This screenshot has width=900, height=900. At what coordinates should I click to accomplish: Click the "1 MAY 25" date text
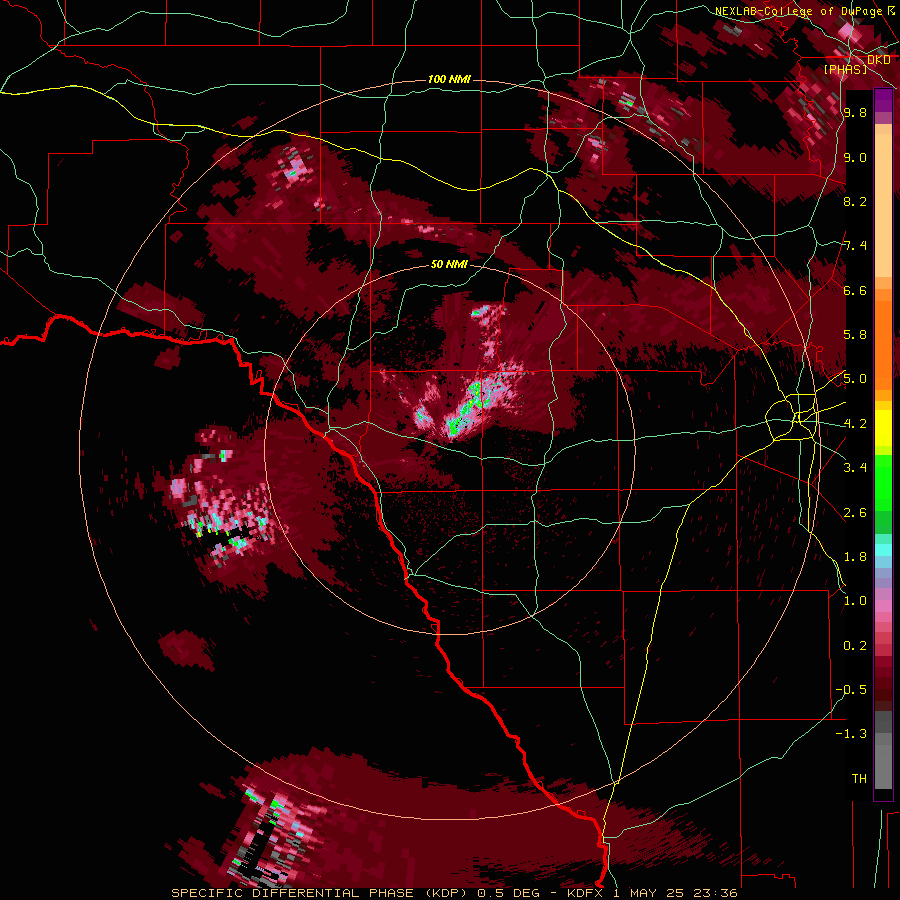(x=651, y=893)
